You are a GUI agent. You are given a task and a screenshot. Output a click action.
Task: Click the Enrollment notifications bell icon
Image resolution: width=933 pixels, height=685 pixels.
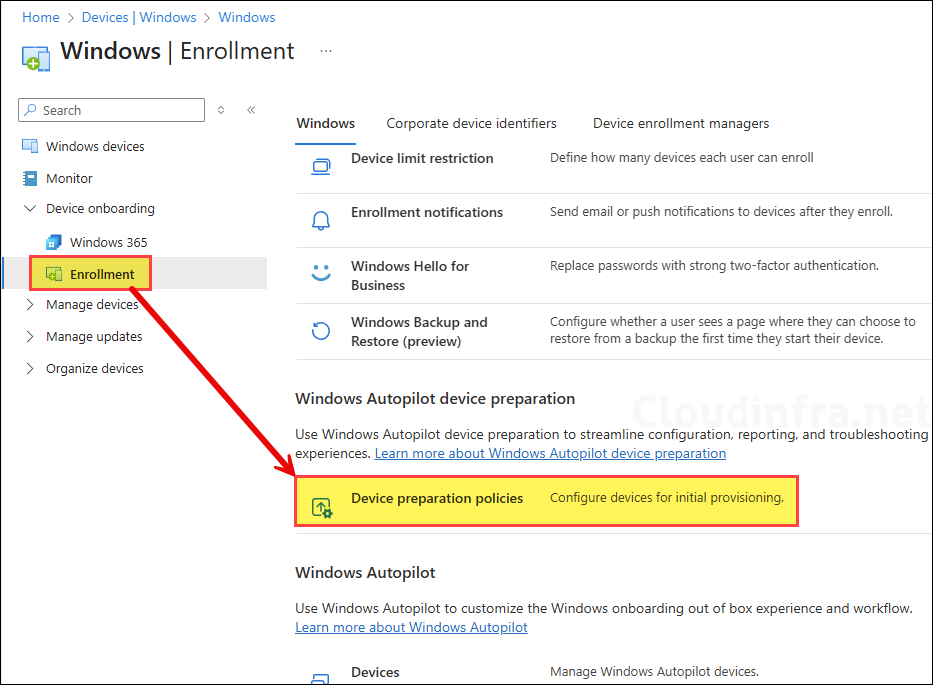[321, 219]
